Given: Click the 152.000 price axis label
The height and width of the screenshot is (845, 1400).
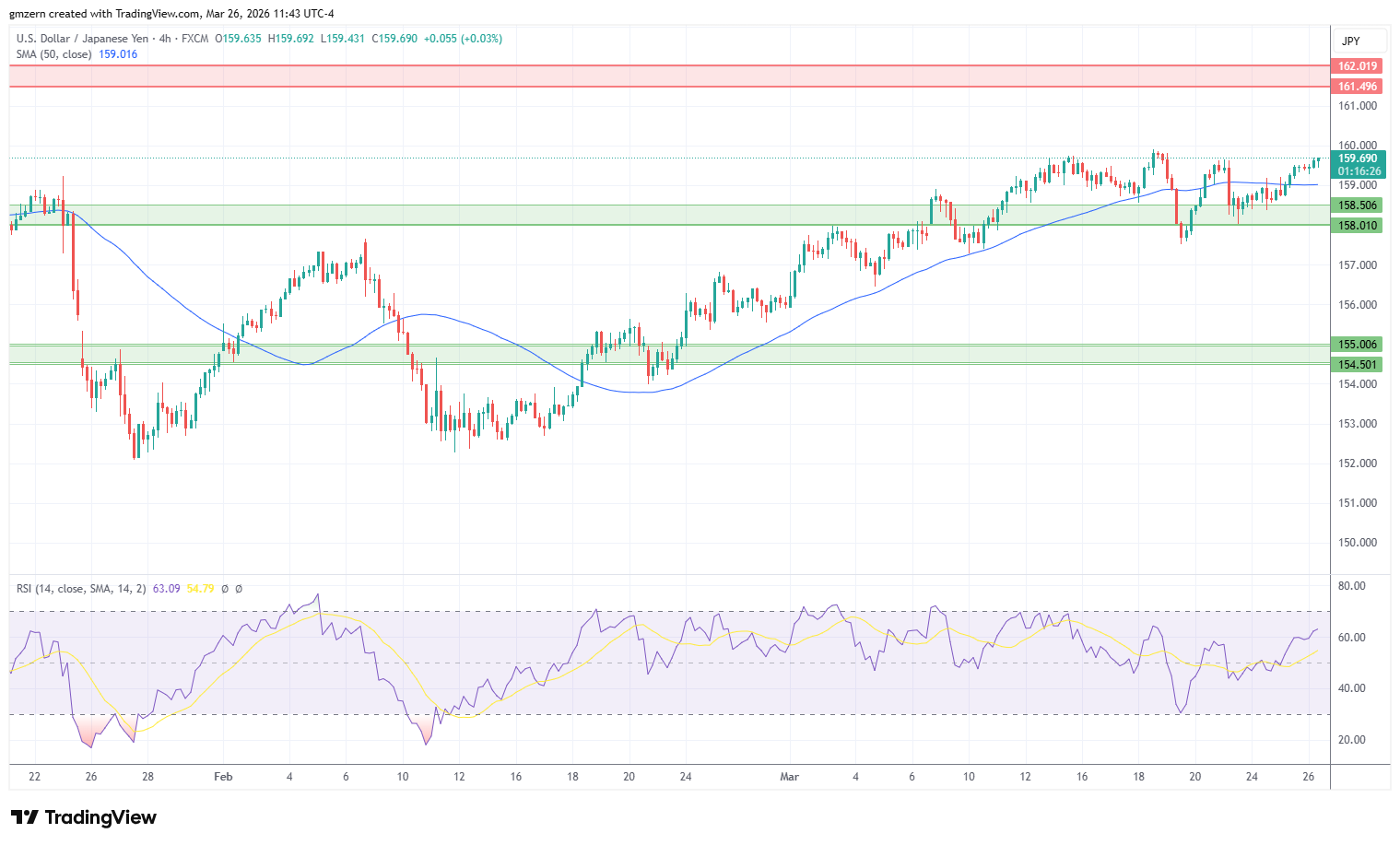Looking at the screenshot, I should (x=1358, y=464).
